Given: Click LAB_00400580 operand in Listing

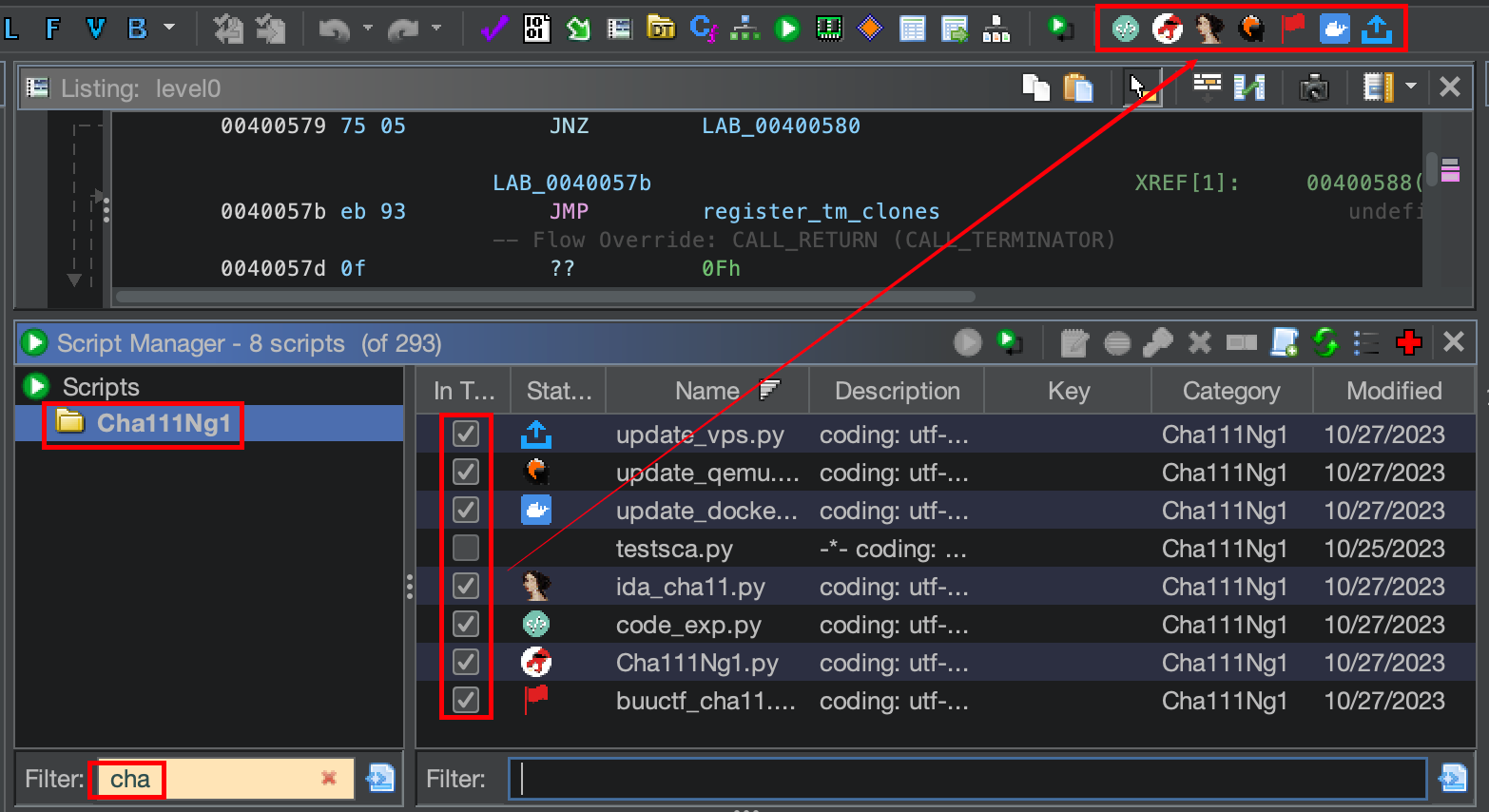Looking at the screenshot, I should (781, 126).
